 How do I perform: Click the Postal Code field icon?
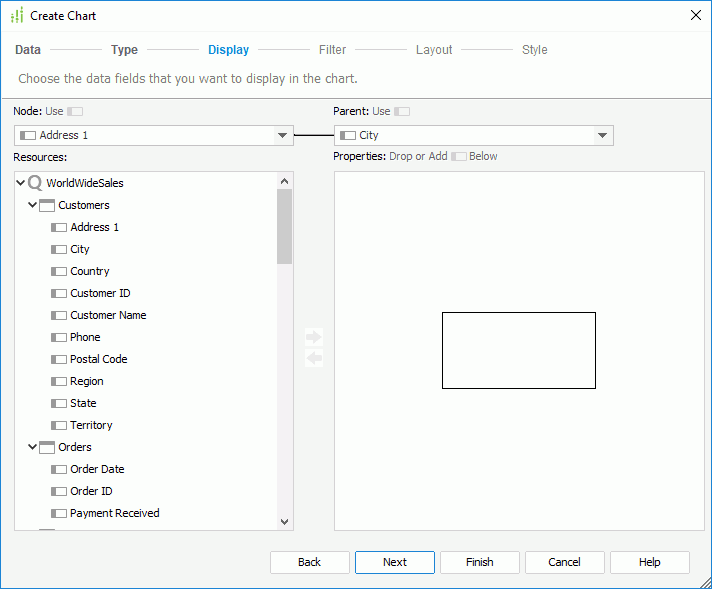tap(59, 359)
